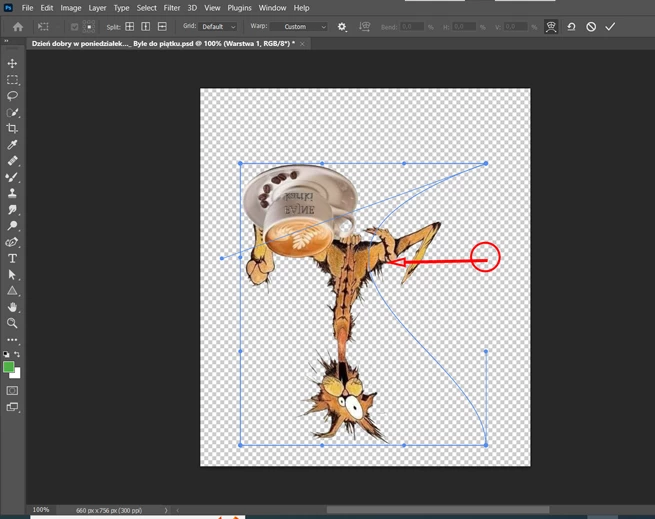Select the Hand tool

click(x=12, y=307)
